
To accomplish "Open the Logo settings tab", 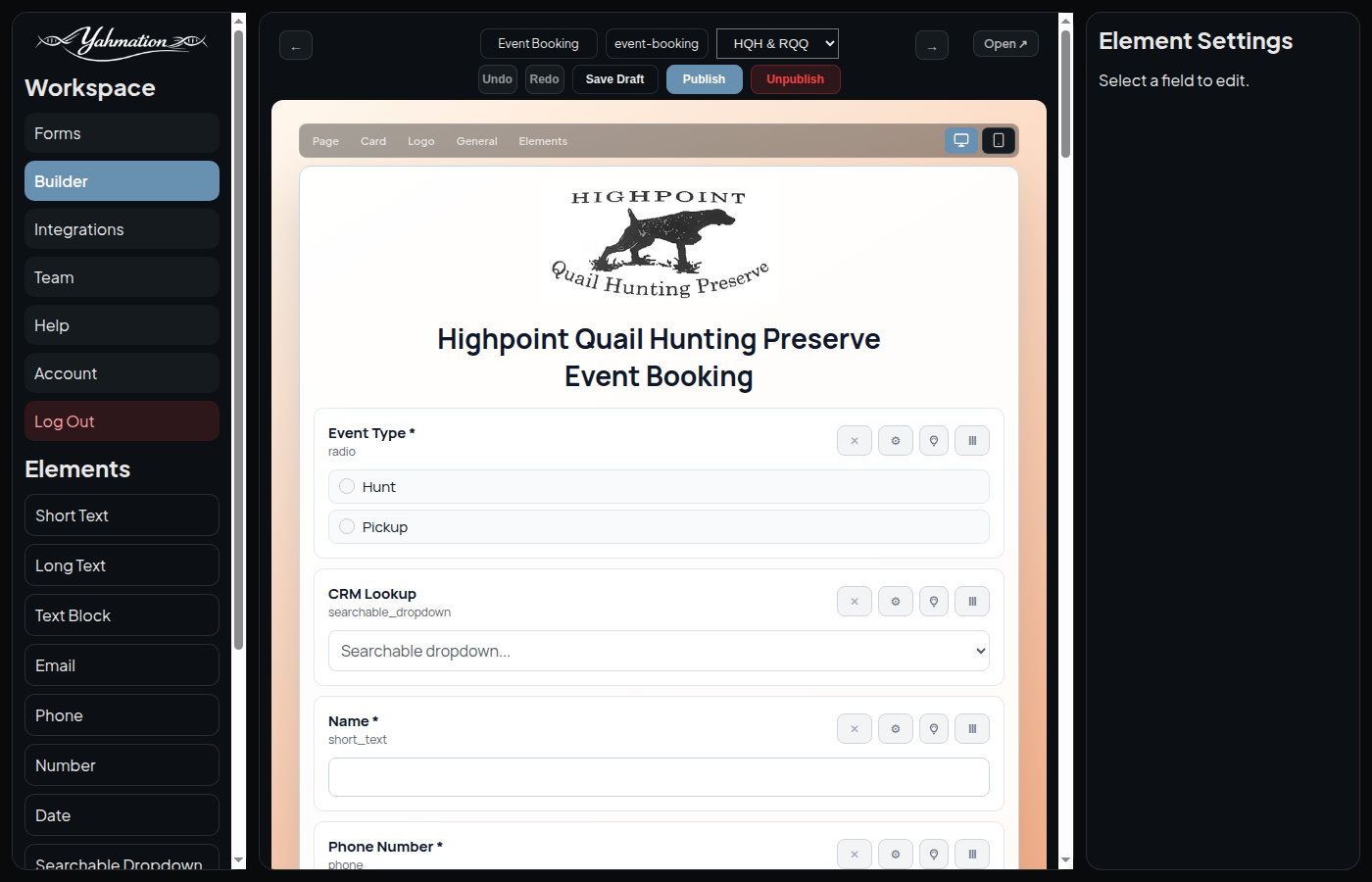I will point(421,141).
